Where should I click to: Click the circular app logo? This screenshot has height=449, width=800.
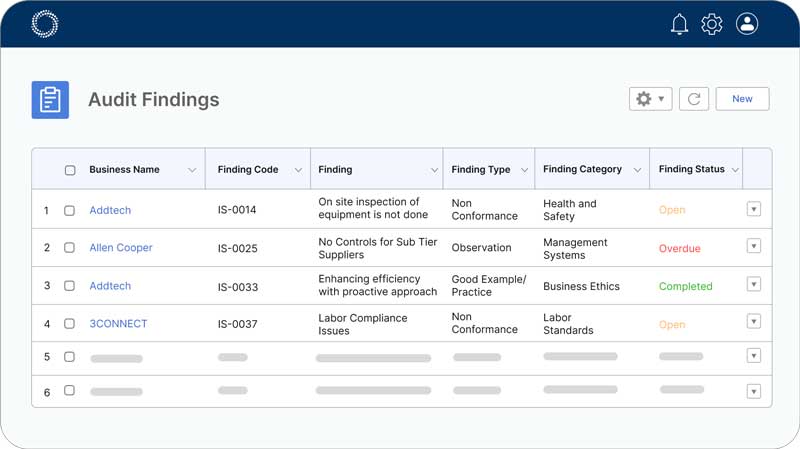45,24
